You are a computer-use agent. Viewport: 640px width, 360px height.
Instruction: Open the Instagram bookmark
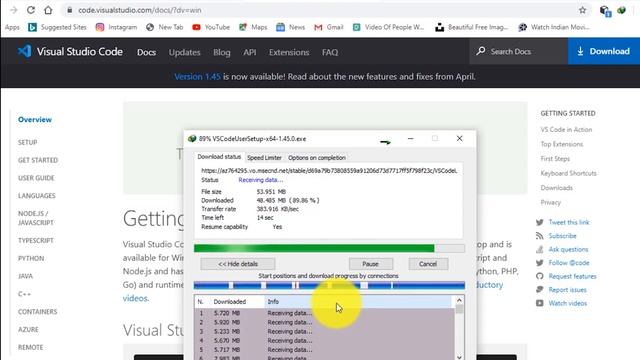pyautogui.click(x=116, y=27)
